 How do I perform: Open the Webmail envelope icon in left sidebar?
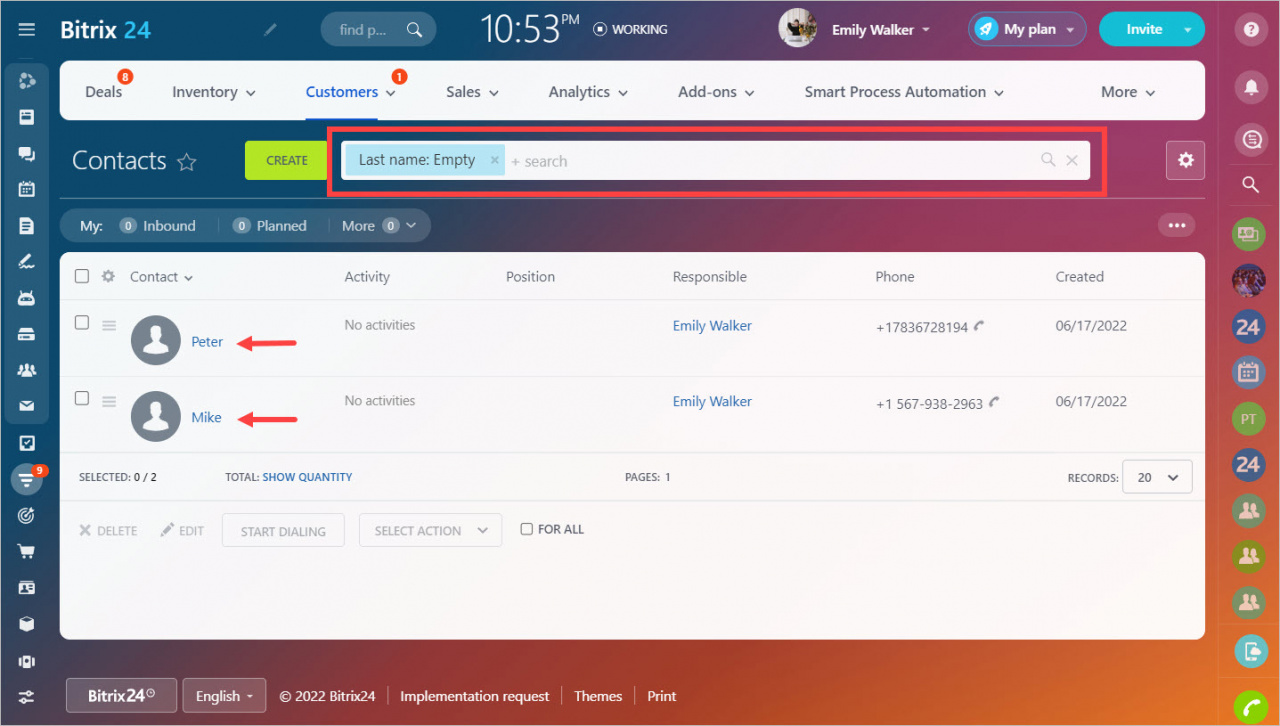pyautogui.click(x=27, y=406)
